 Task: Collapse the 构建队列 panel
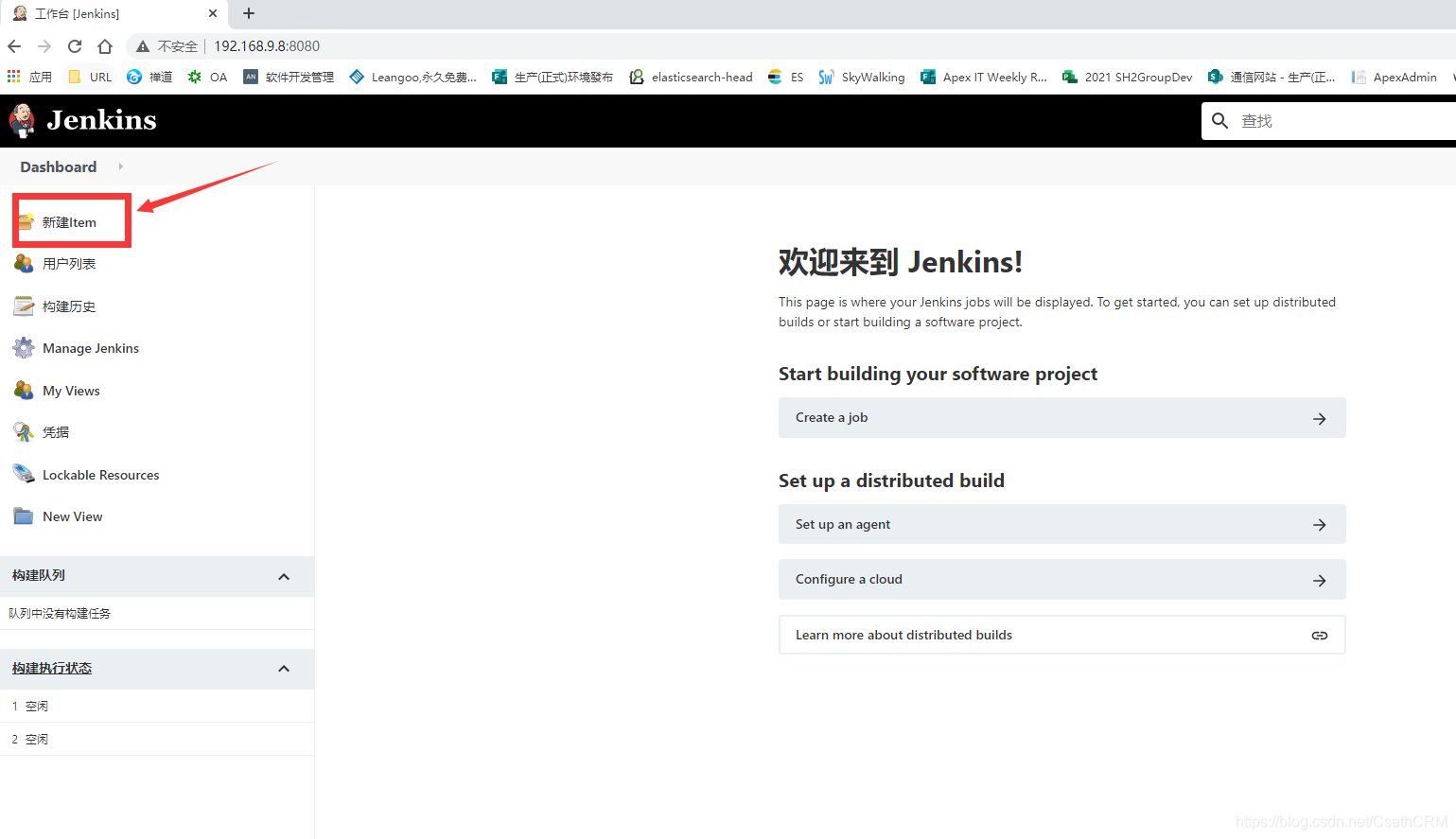284,576
